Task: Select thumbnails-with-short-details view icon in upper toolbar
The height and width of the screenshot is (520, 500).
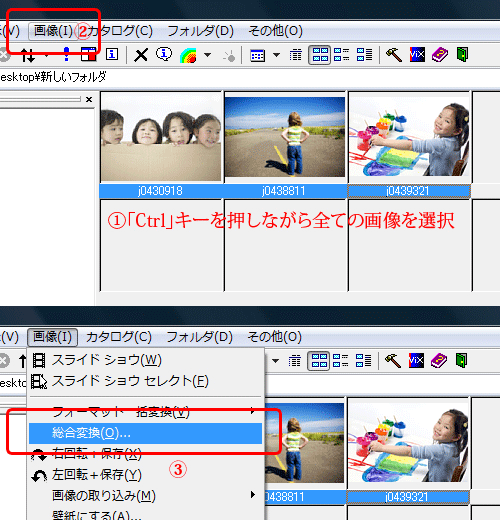Action: click(x=341, y=55)
